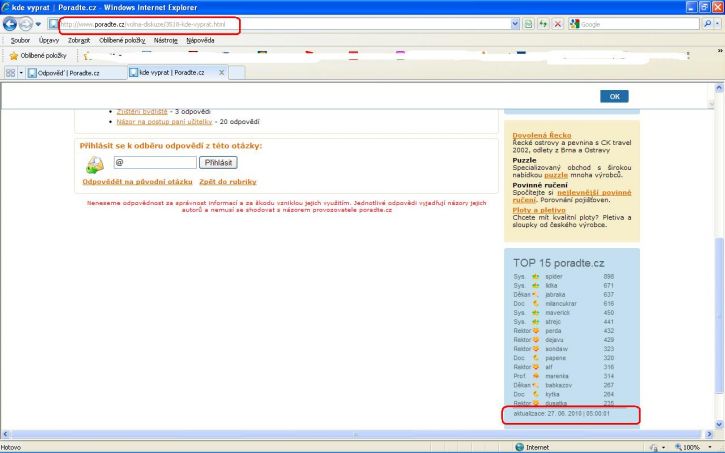Click user lidka in TOP 15
The height and width of the screenshot is (453, 725).
coord(551,285)
